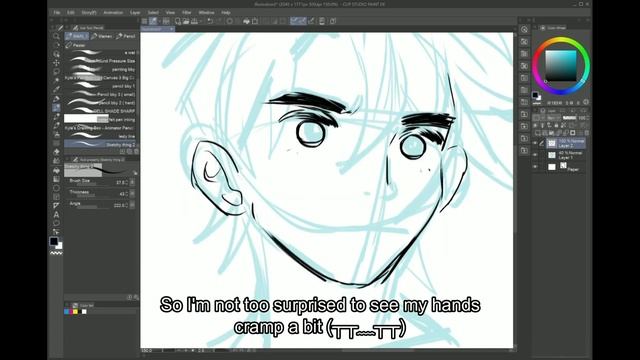The image size is (640, 360).
Task: Click the main color swatch in toolbar
Action: click(54, 241)
